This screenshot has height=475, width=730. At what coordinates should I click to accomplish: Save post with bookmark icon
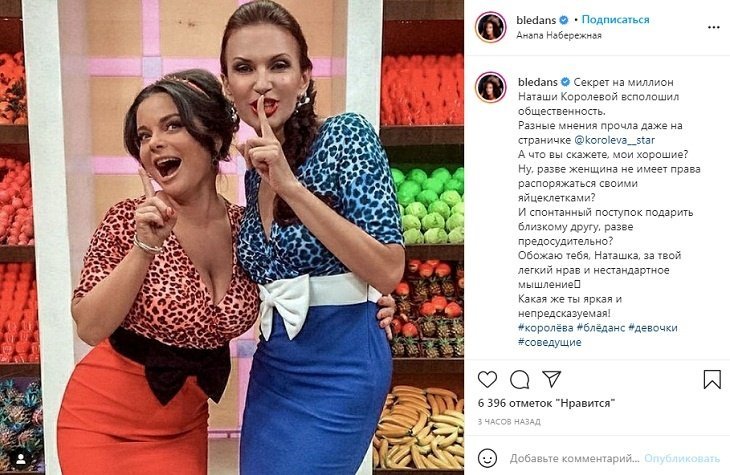[x=712, y=380]
